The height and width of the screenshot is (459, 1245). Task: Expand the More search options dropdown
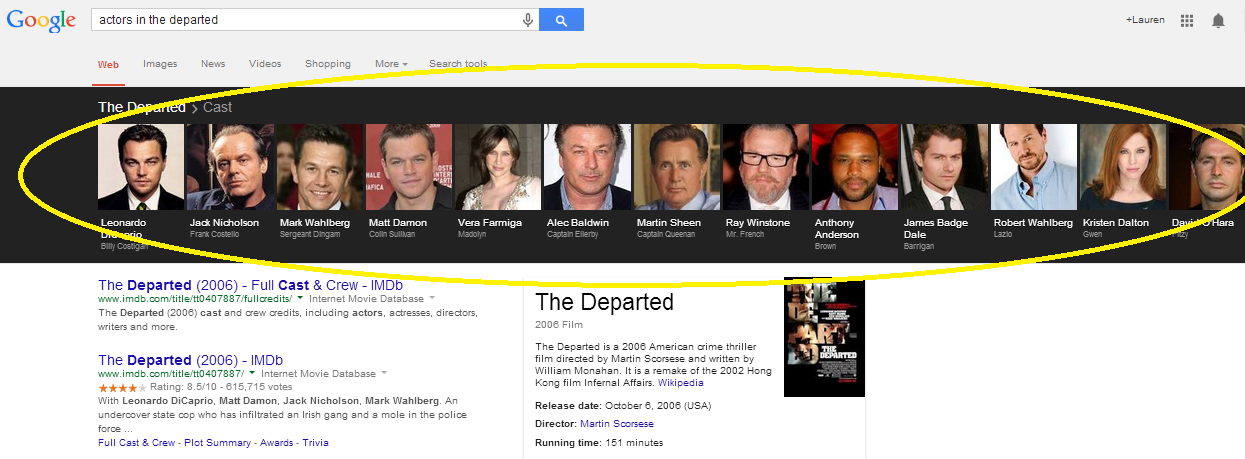391,64
